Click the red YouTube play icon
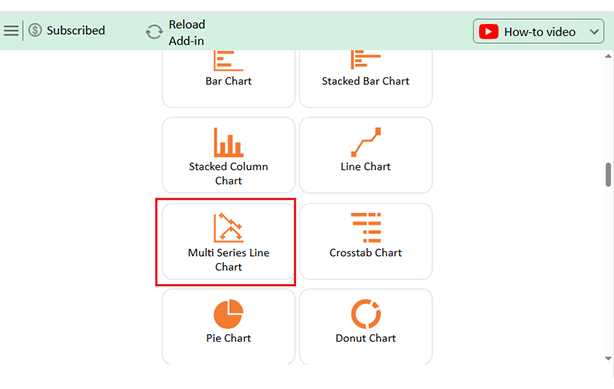Image resolution: width=614 pixels, height=389 pixels. coord(488,32)
